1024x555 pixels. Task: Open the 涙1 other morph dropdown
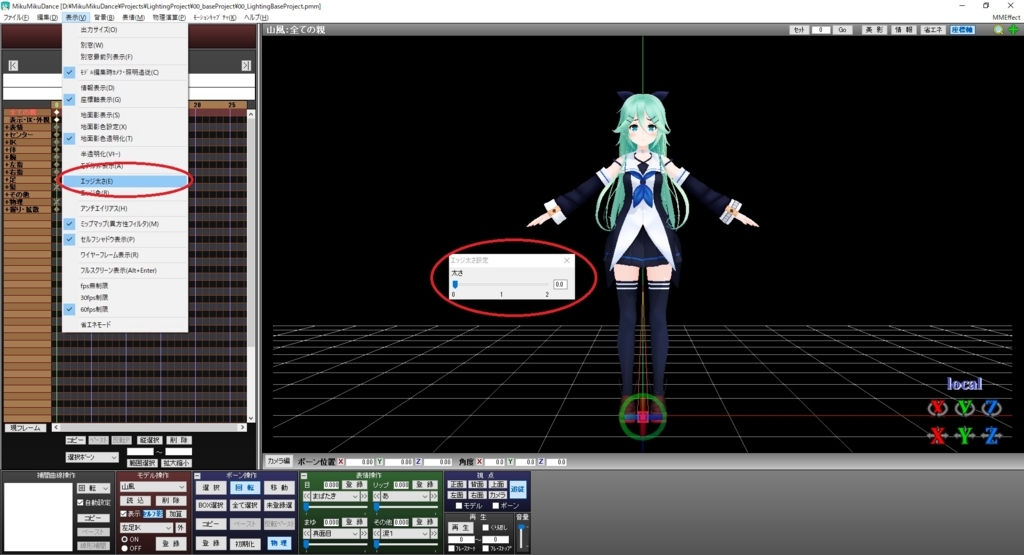click(405, 533)
